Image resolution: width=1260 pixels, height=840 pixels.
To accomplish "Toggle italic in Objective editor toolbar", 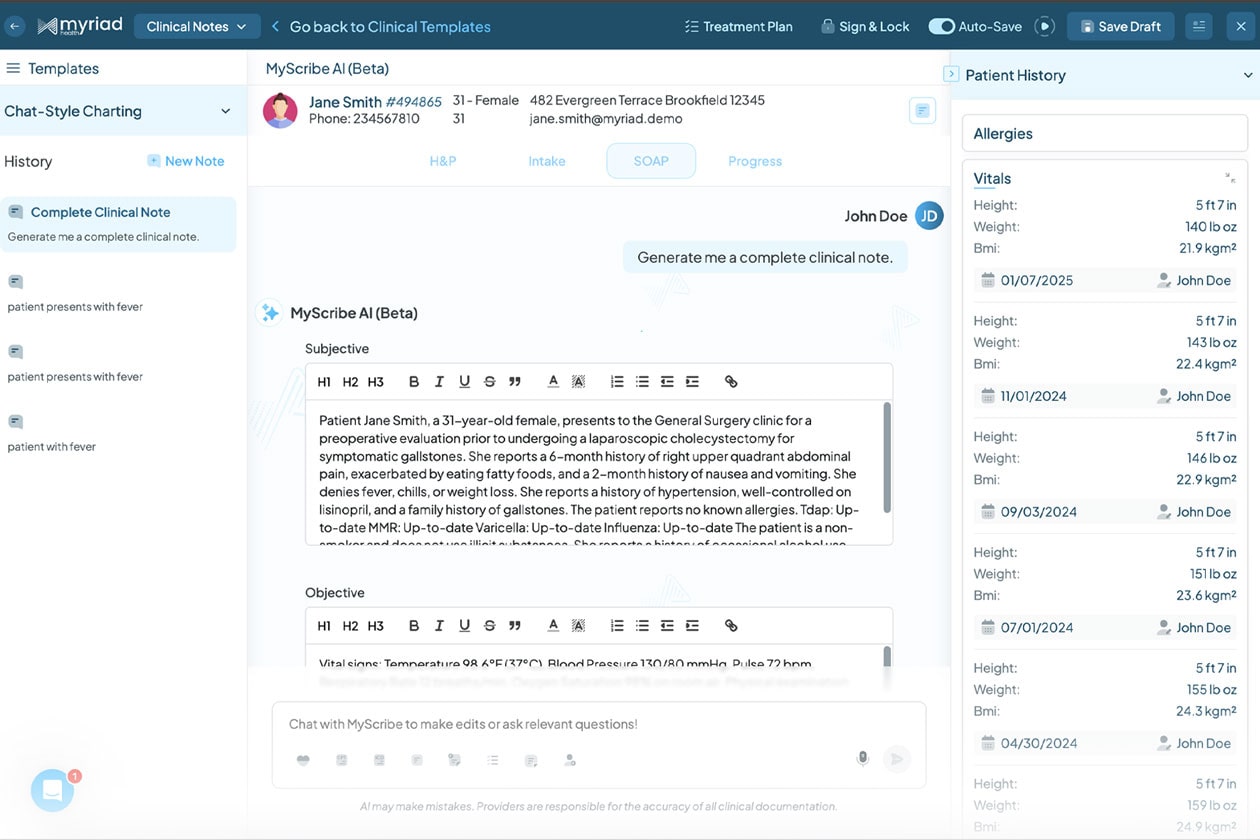I will click(439, 626).
